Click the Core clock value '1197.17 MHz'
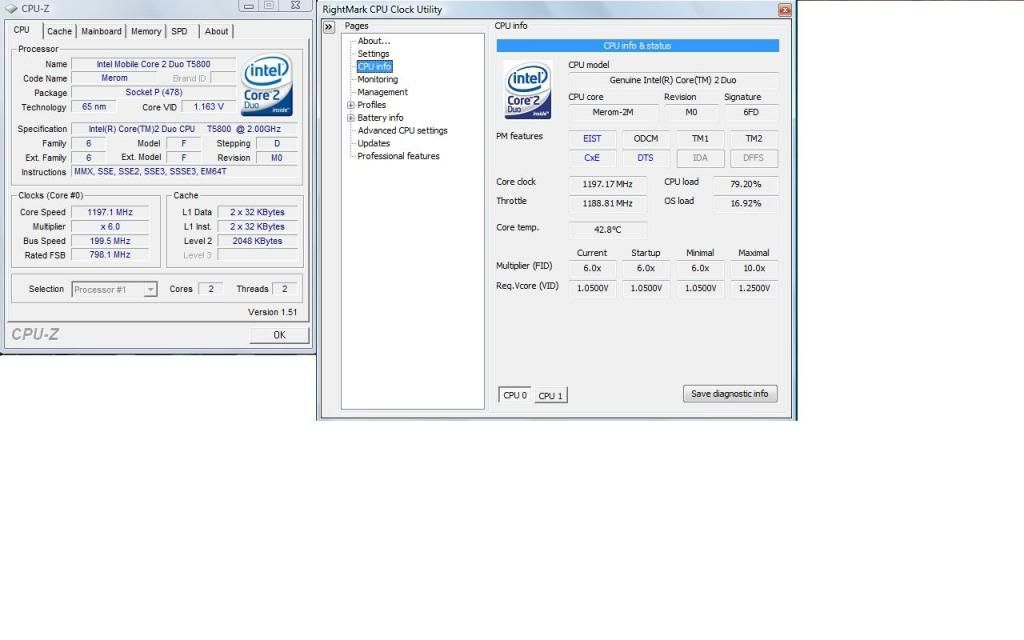1024x640 pixels. (607, 184)
